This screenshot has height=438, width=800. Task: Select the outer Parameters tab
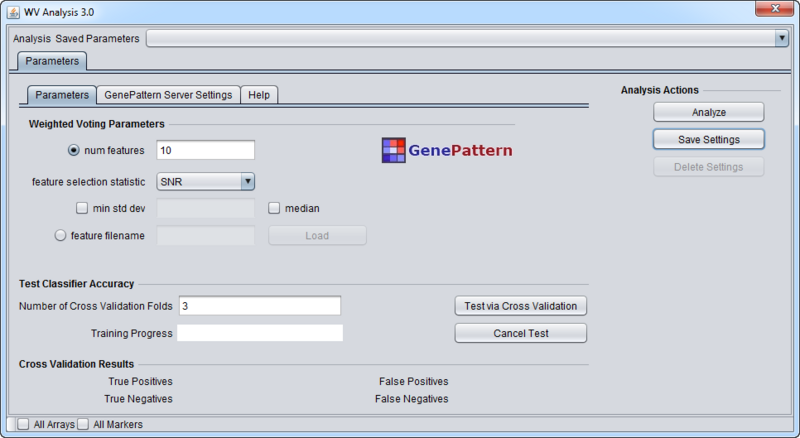[52, 61]
